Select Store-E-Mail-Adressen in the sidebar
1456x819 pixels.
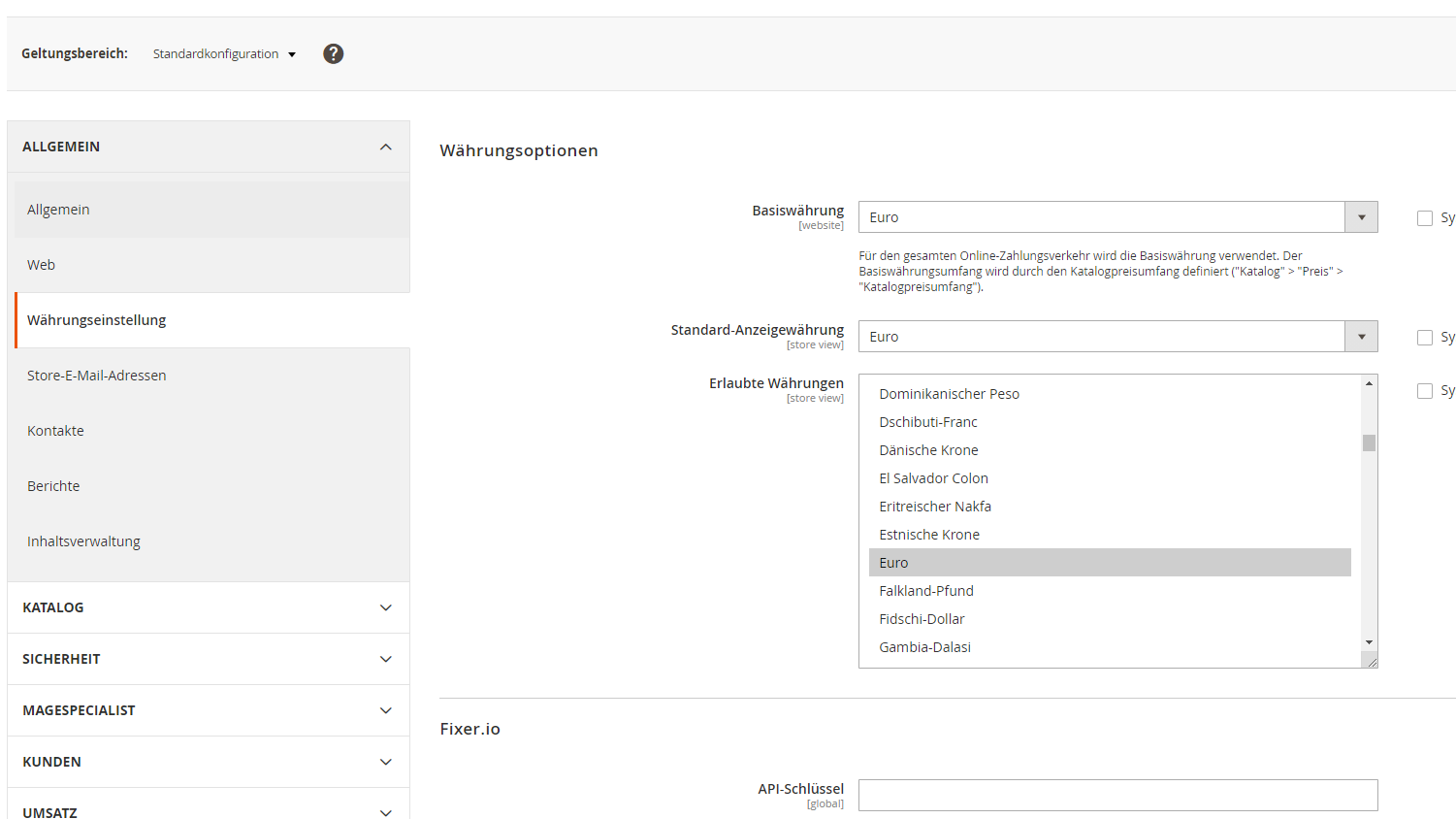coord(96,375)
